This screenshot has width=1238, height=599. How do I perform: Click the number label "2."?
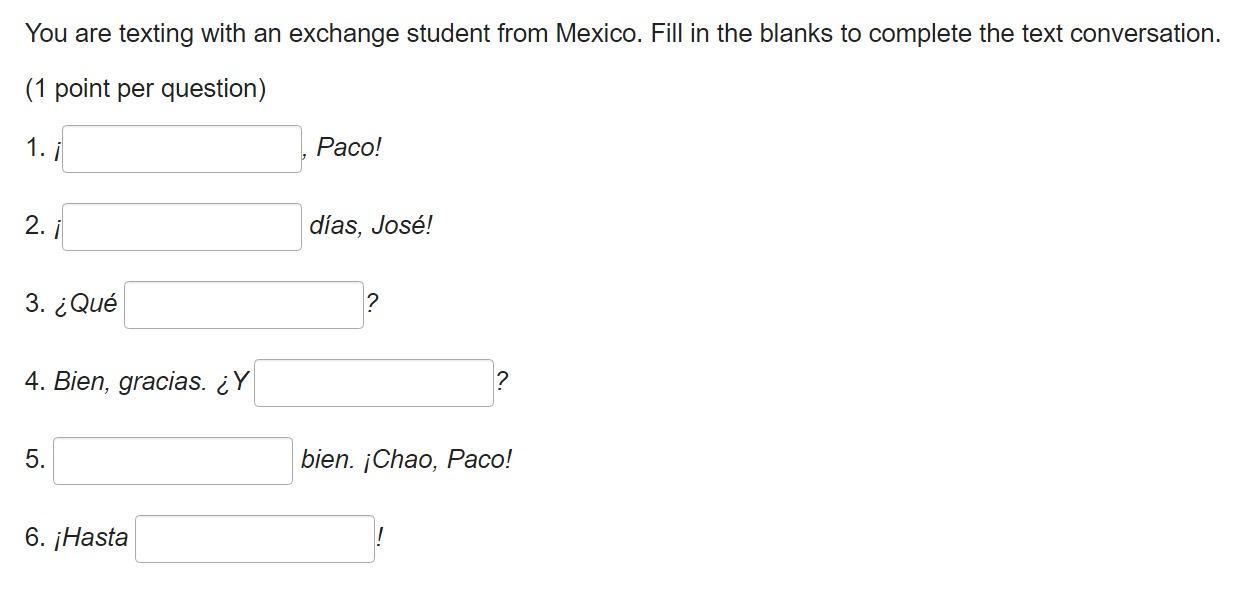tap(35, 225)
